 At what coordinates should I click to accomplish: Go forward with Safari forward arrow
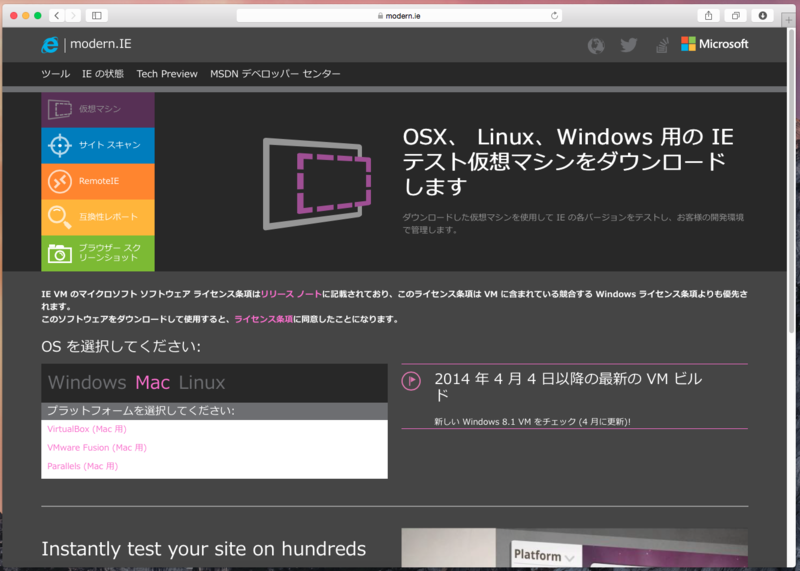[73, 16]
